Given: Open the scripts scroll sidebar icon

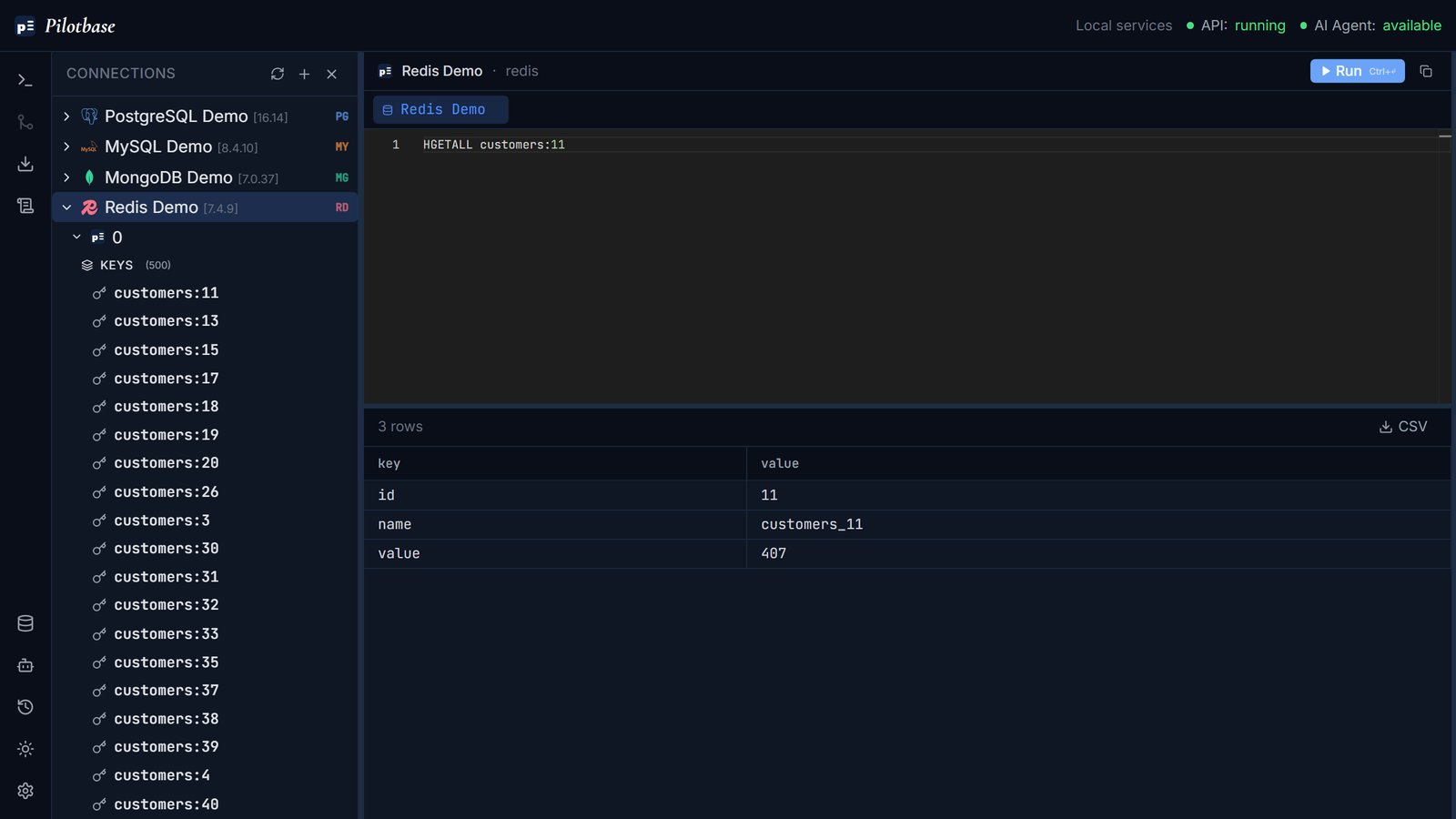Looking at the screenshot, I should (25, 206).
